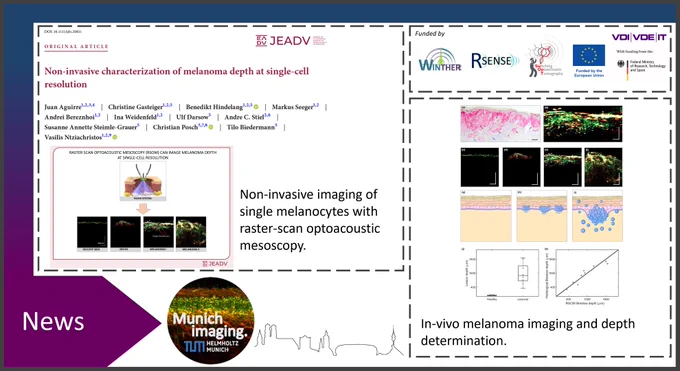680x371 pixels.
Task: Open the healthy skin layer schematic
Action: point(486,215)
